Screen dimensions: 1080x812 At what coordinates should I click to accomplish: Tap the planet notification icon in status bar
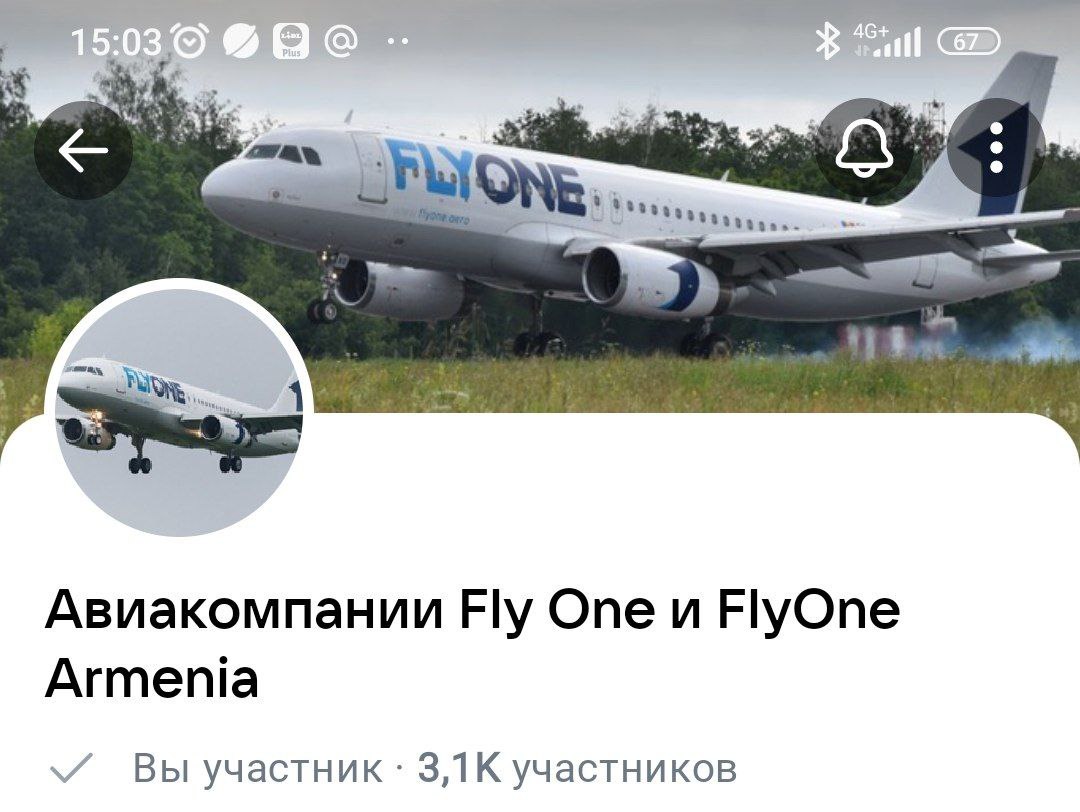(x=240, y=42)
